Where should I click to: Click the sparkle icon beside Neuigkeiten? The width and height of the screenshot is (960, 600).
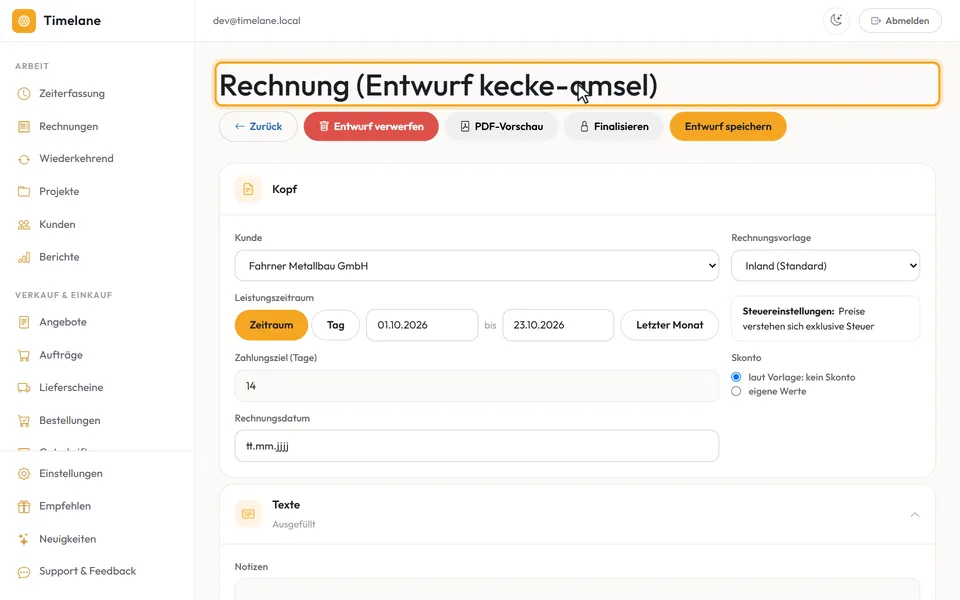[24, 539]
